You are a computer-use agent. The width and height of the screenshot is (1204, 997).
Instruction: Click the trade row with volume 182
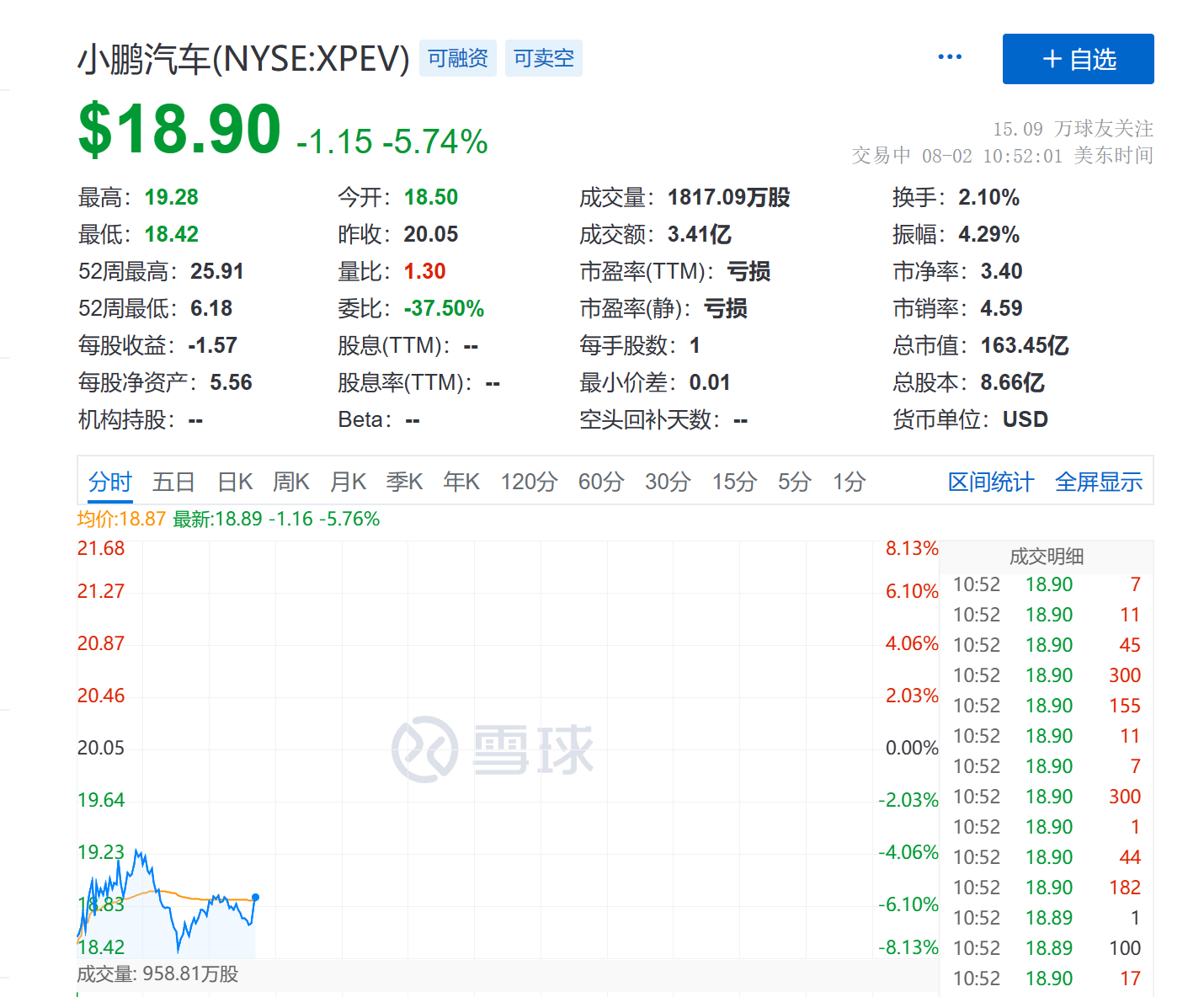[1047, 888]
